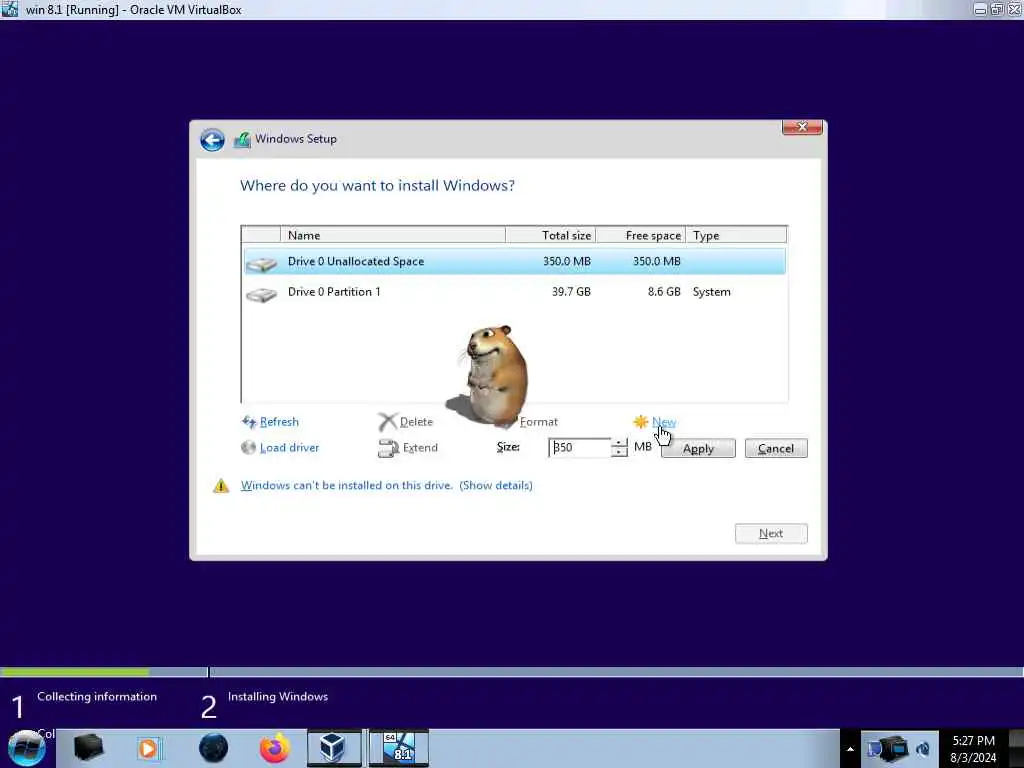Click the Delete option
The image size is (1024, 768).
click(x=416, y=422)
